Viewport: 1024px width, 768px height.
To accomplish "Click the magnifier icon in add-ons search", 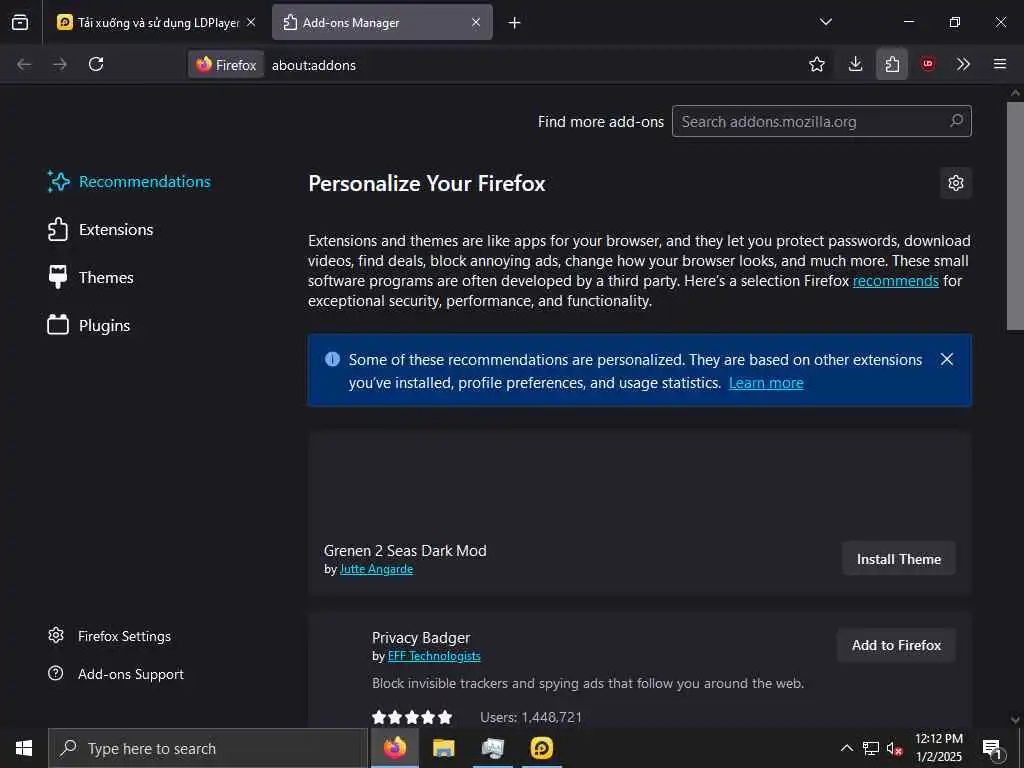I will [956, 121].
